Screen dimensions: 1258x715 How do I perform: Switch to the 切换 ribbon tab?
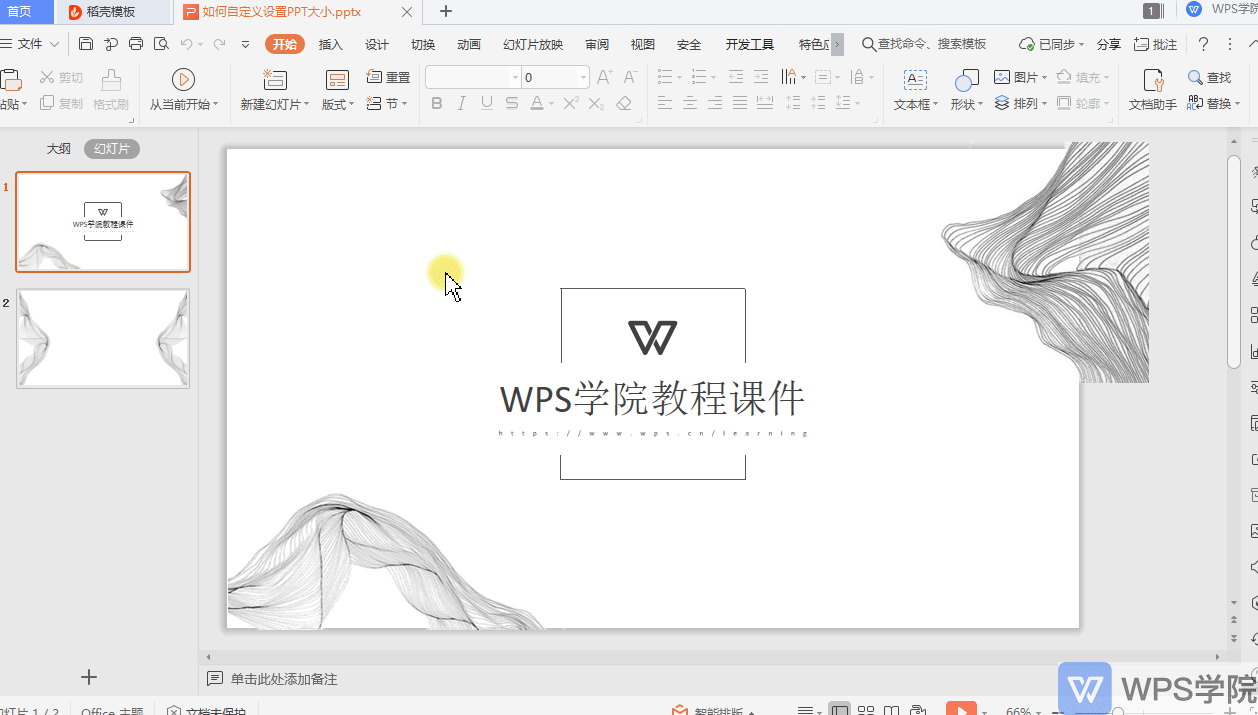coord(423,44)
